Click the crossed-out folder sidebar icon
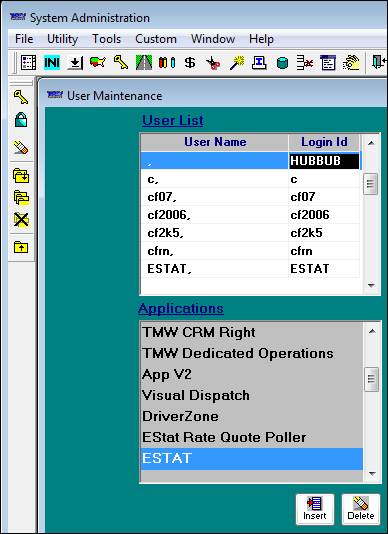The image size is (388, 534). point(21,220)
